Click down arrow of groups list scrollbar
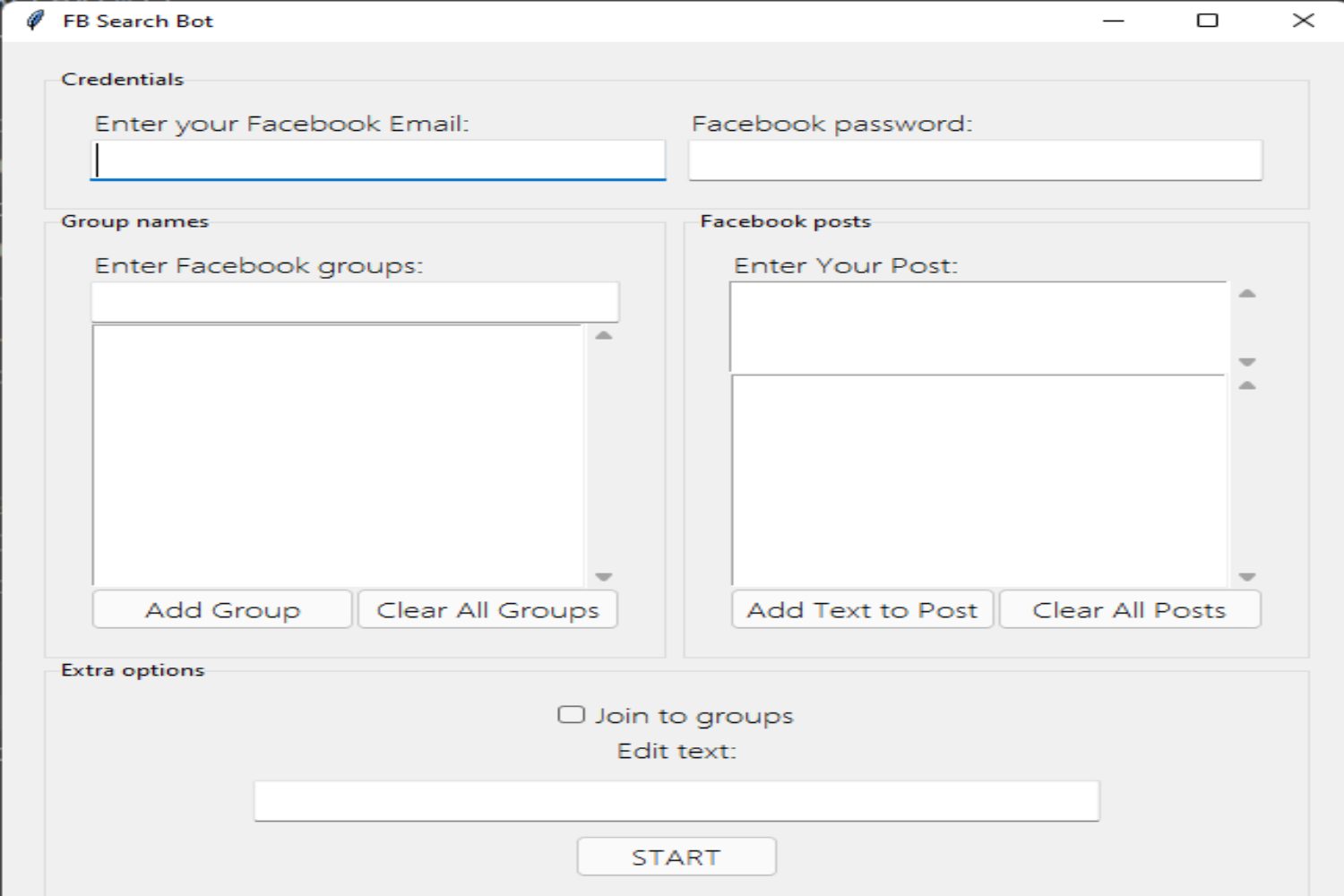 (604, 576)
